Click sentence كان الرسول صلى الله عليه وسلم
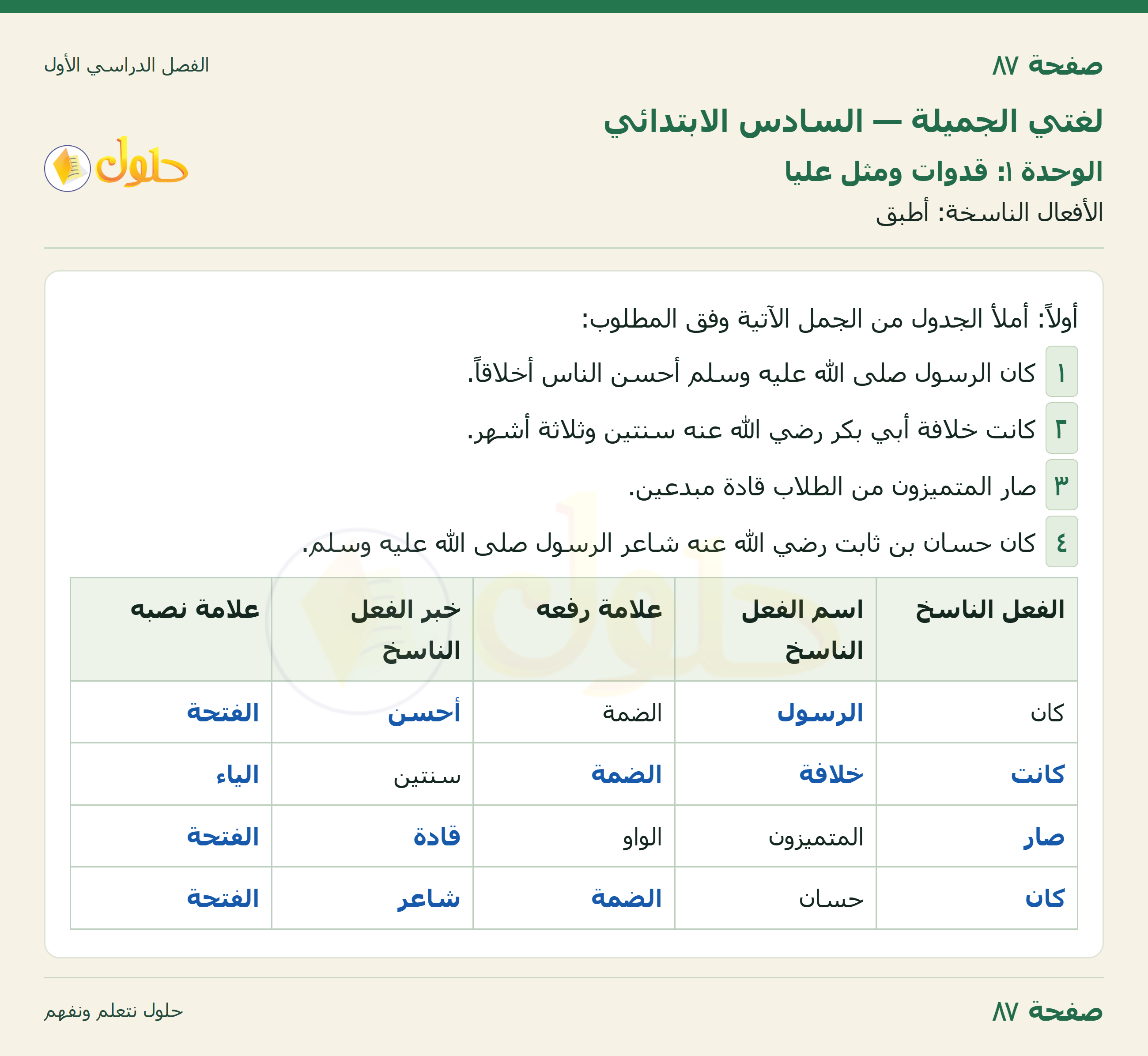This screenshot has height=1056, width=1148. [751, 373]
